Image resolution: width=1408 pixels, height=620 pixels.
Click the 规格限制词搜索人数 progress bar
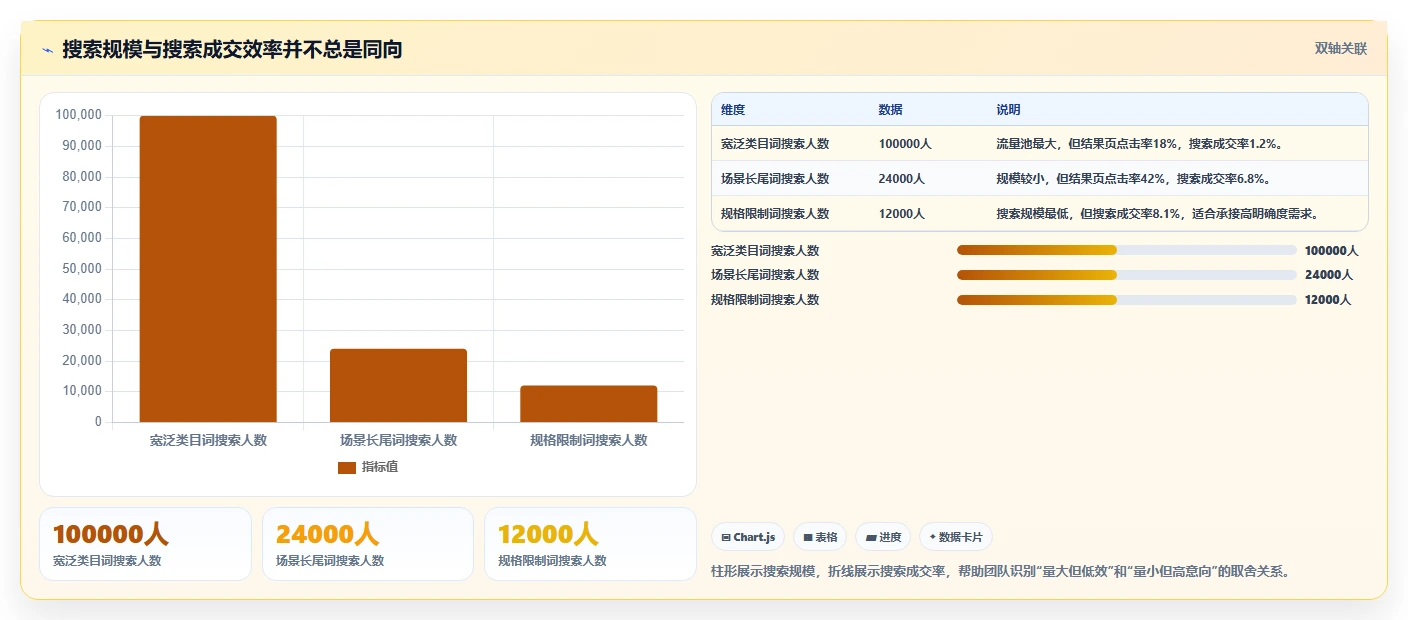tap(1126, 300)
